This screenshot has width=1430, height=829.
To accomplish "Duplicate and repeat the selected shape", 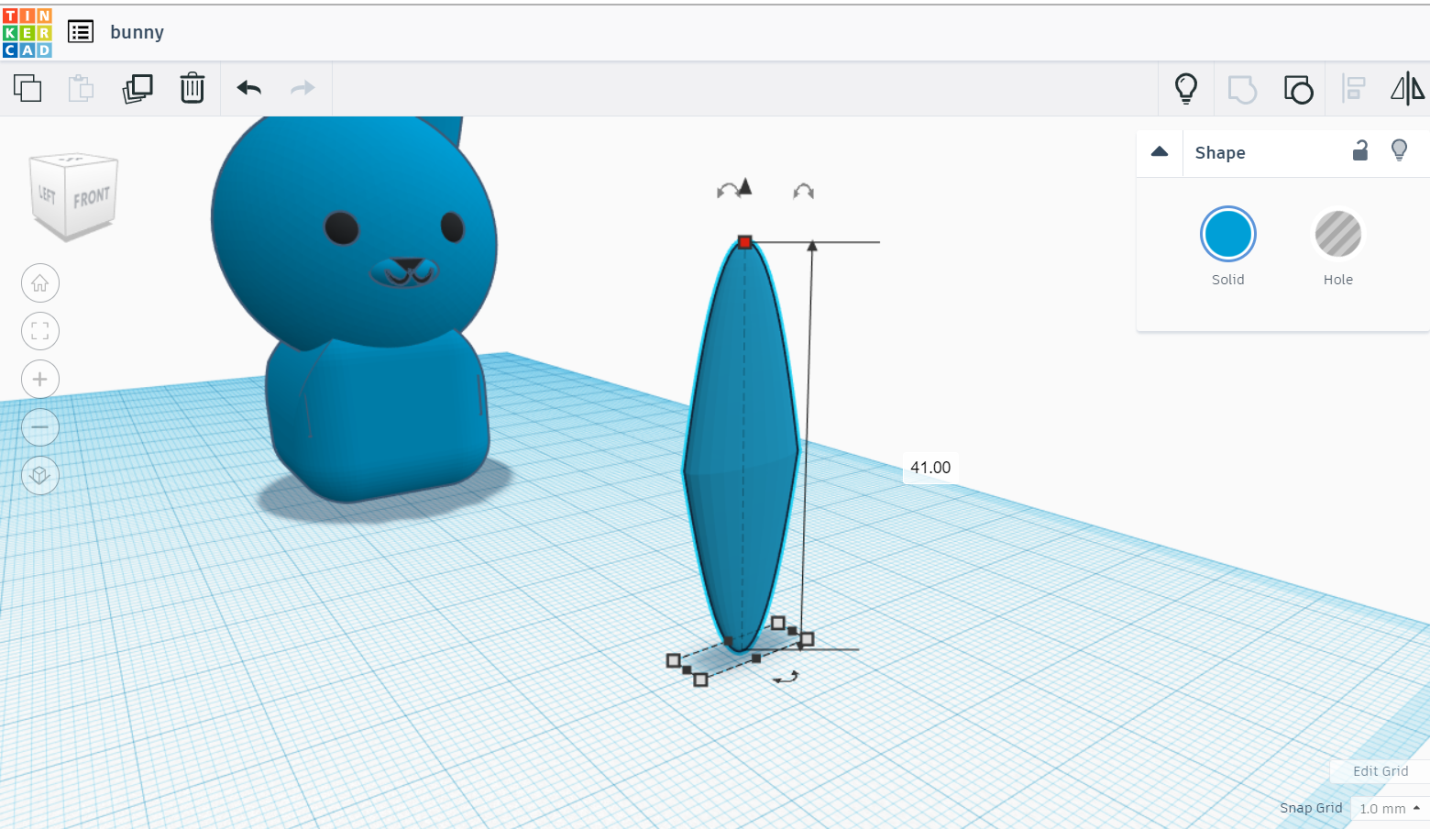I will tap(137, 88).
